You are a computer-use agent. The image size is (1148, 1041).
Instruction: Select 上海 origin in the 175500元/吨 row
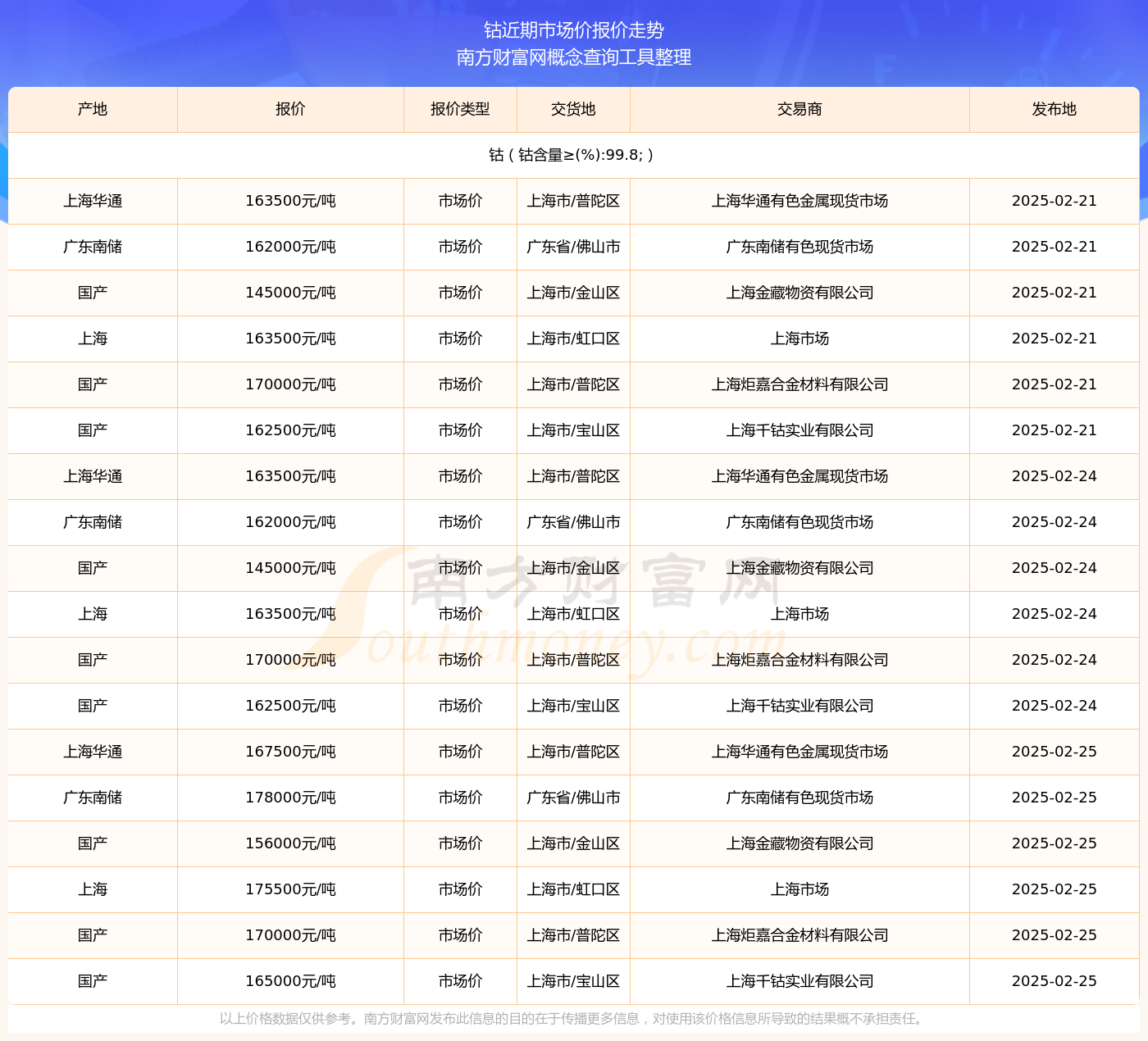[93, 889]
